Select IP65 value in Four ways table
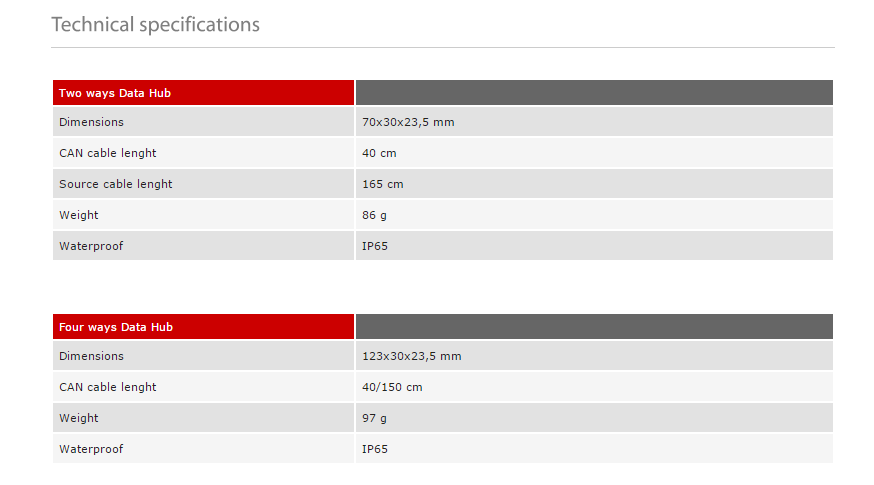The image size is (874, 485). [x=375, y=449]
